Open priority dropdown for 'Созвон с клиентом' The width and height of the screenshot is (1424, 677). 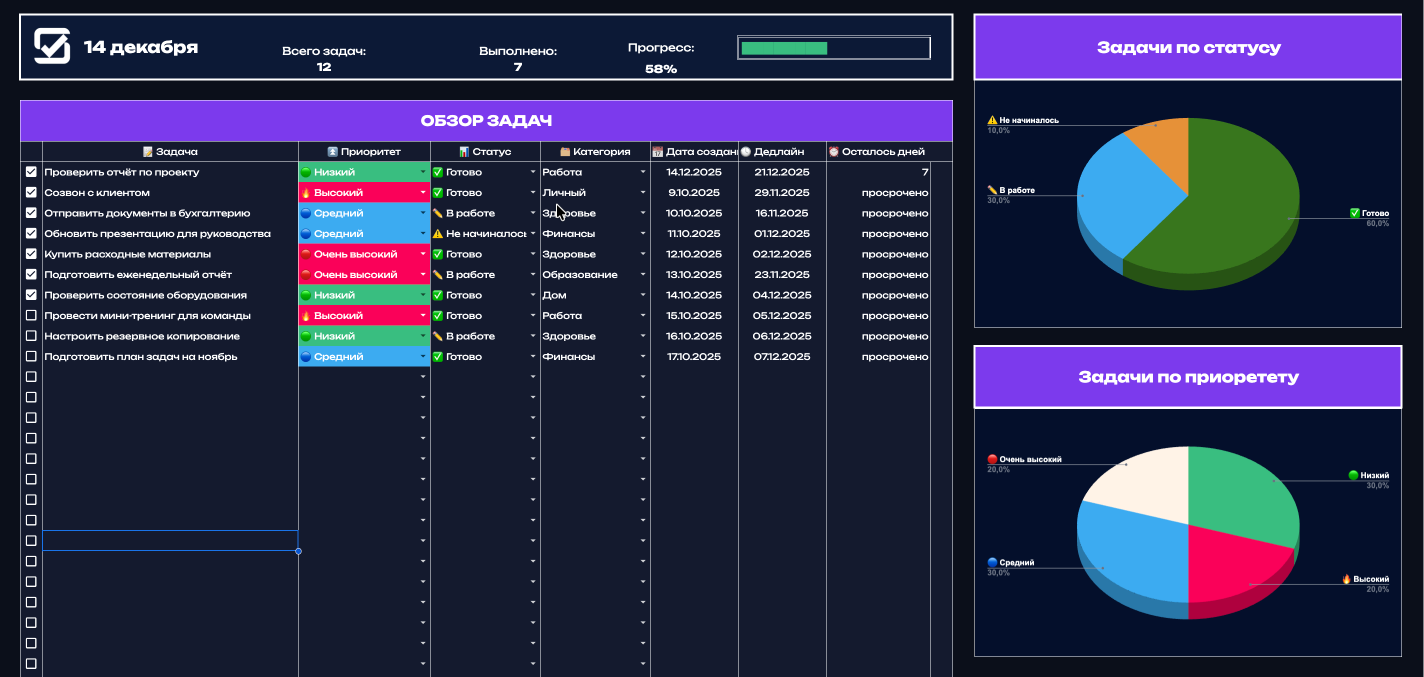click(423, 193)
